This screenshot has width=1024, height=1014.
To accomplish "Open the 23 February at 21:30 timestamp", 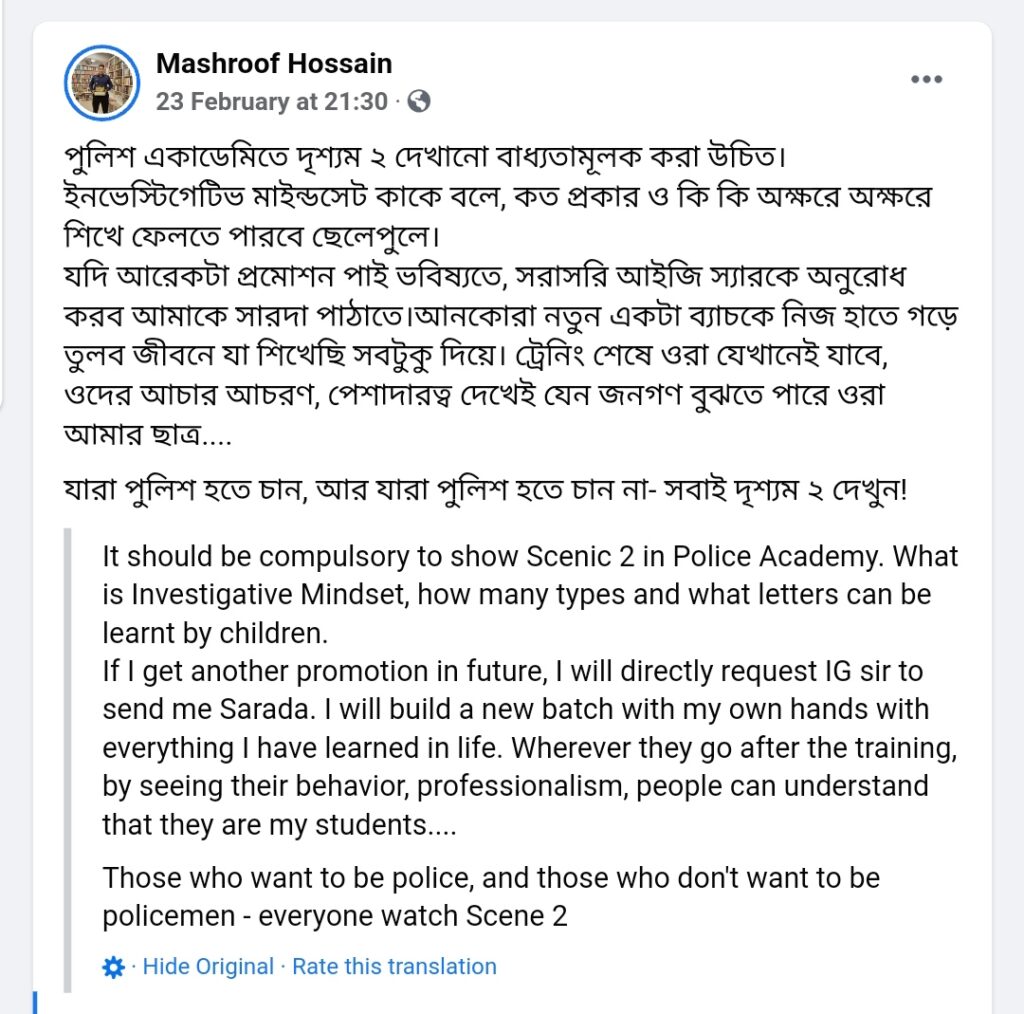I will point(272,101).
